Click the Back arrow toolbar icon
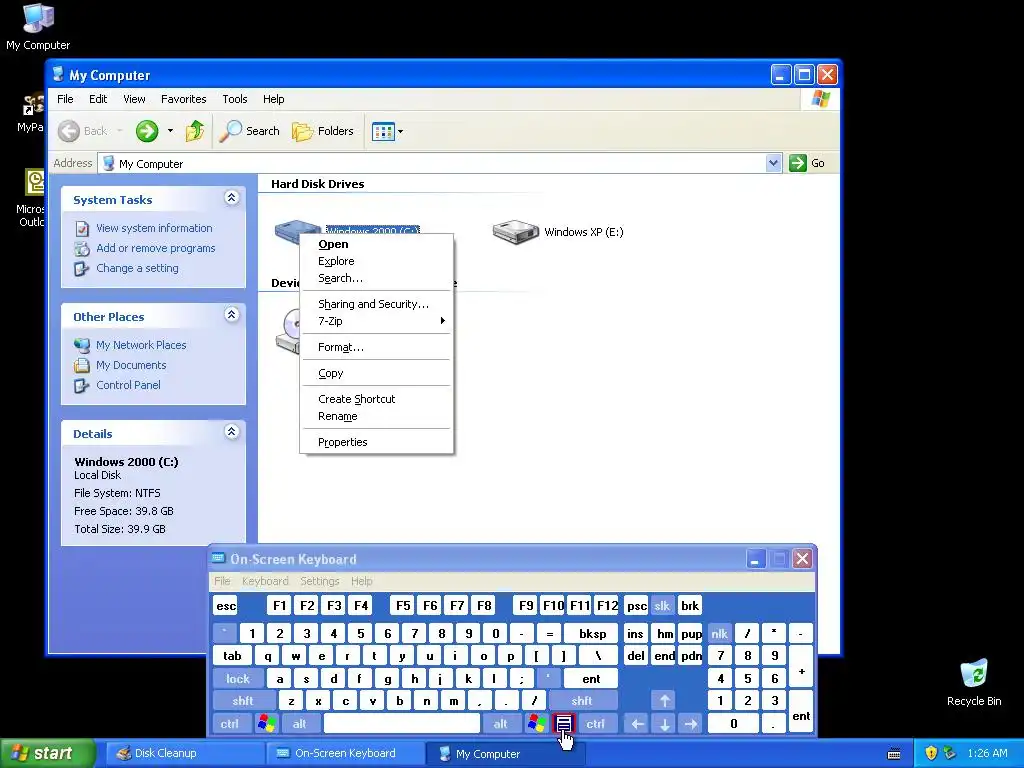Screen dimensions: 1024x768 point(69,131)
